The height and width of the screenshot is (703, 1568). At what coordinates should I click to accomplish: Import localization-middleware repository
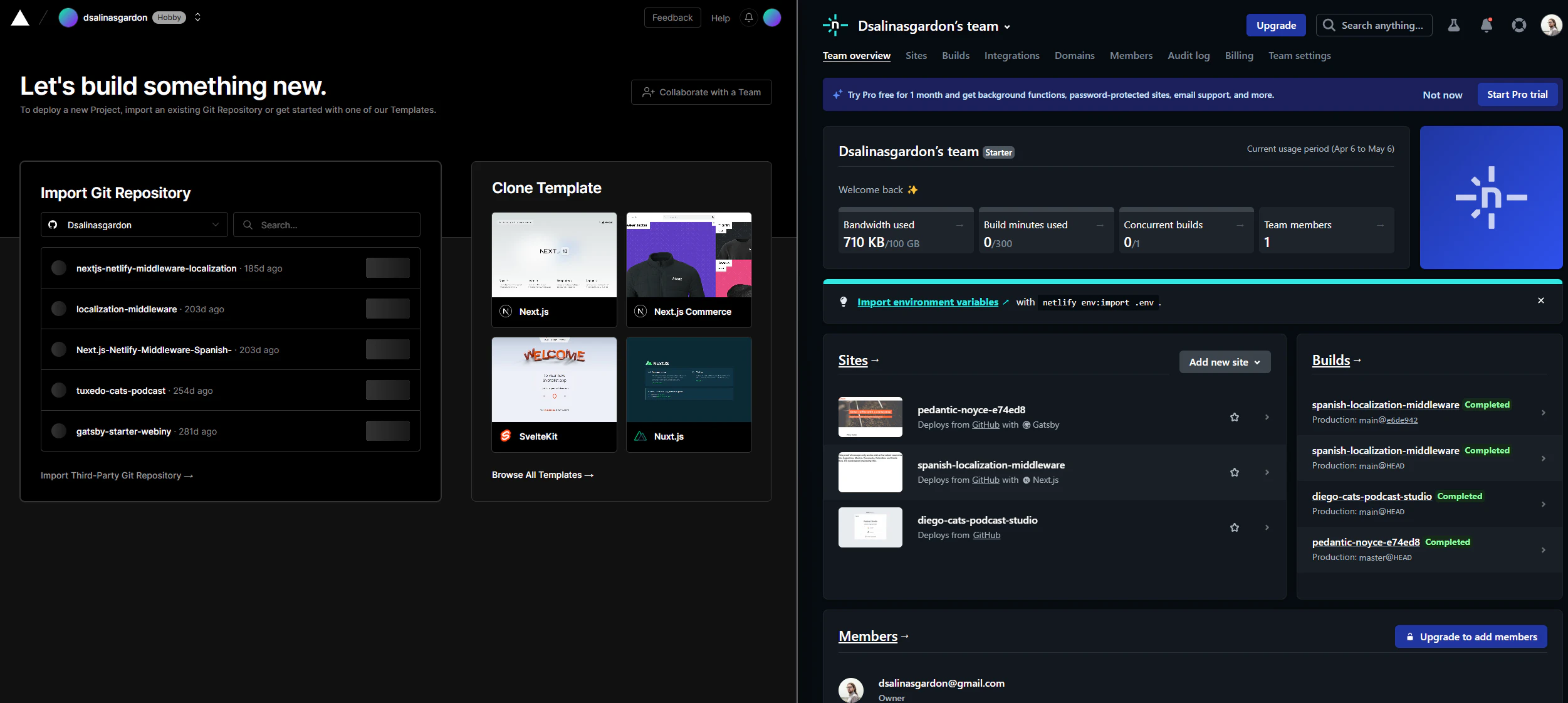click(x=388, y=309)
